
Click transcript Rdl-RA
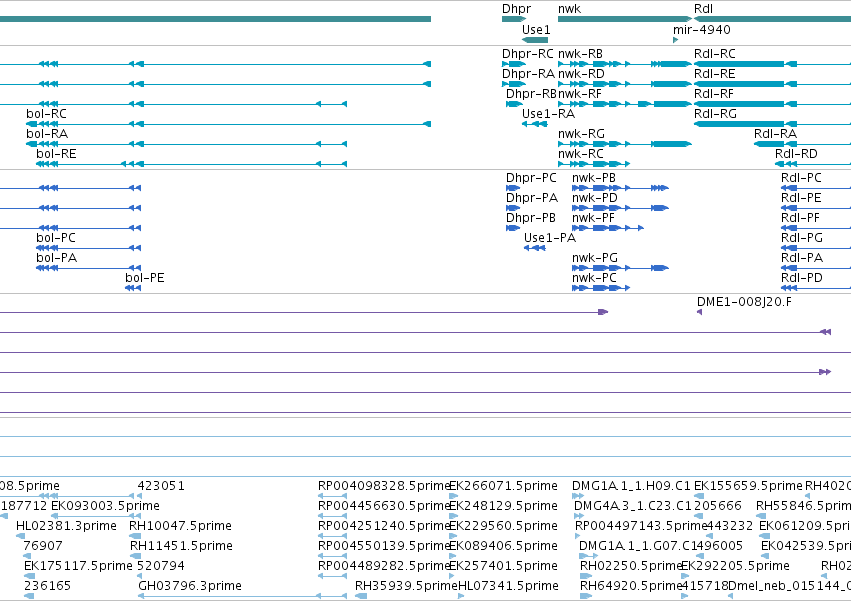point(776,134)
